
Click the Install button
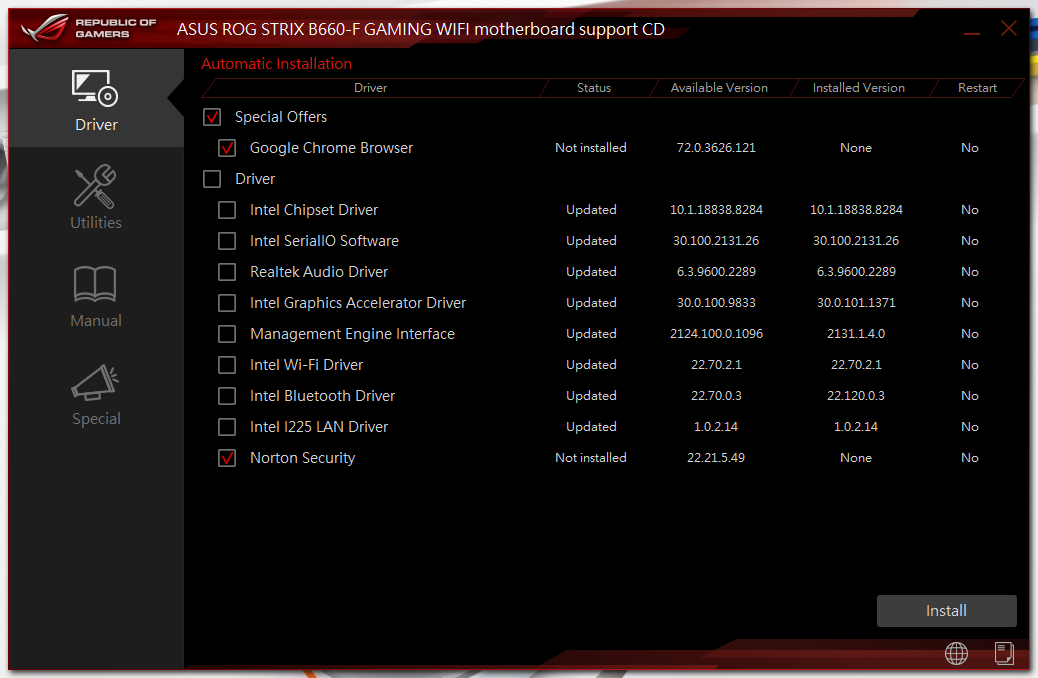946,611
